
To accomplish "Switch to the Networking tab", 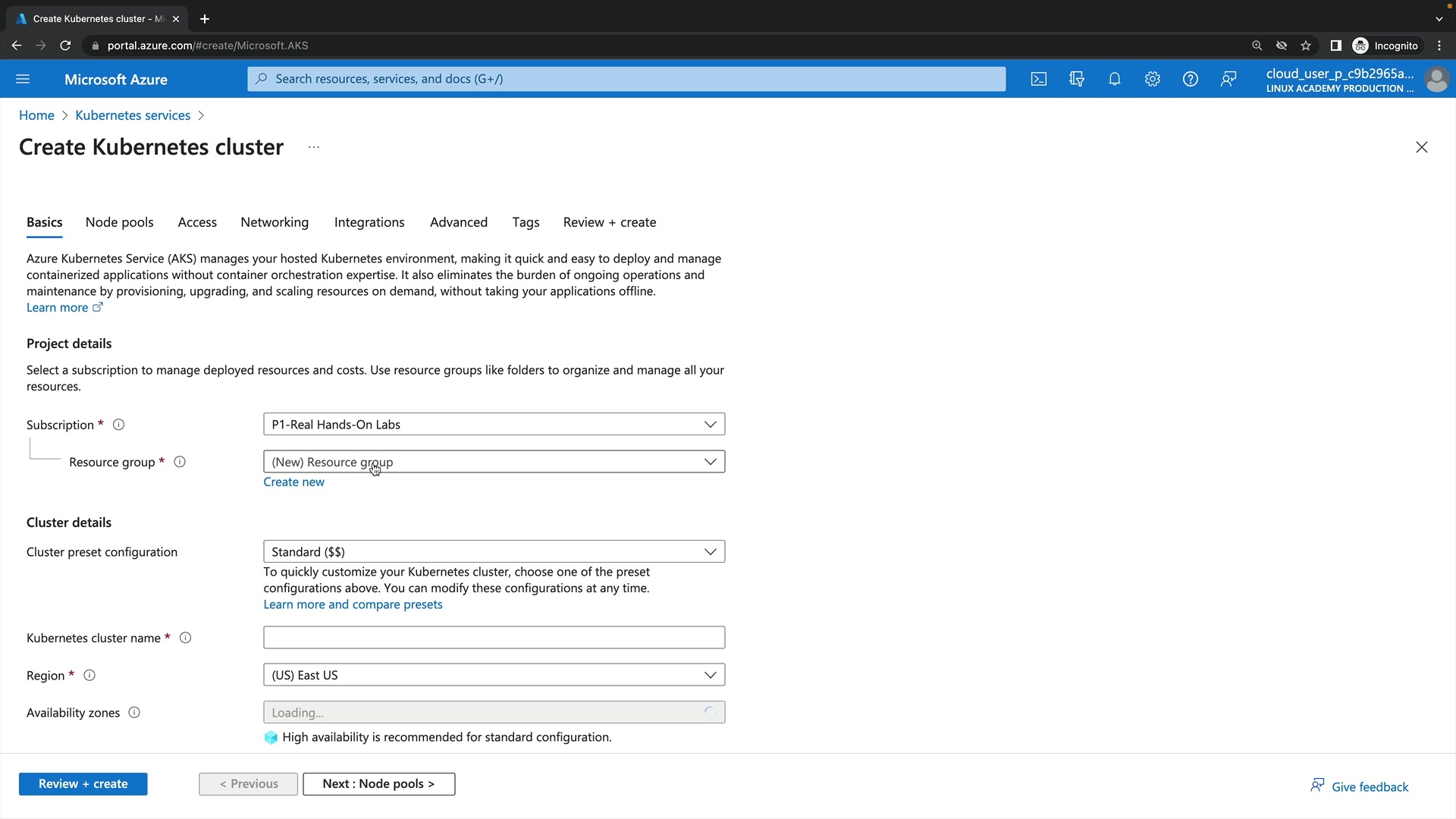I will coord(275,222).
